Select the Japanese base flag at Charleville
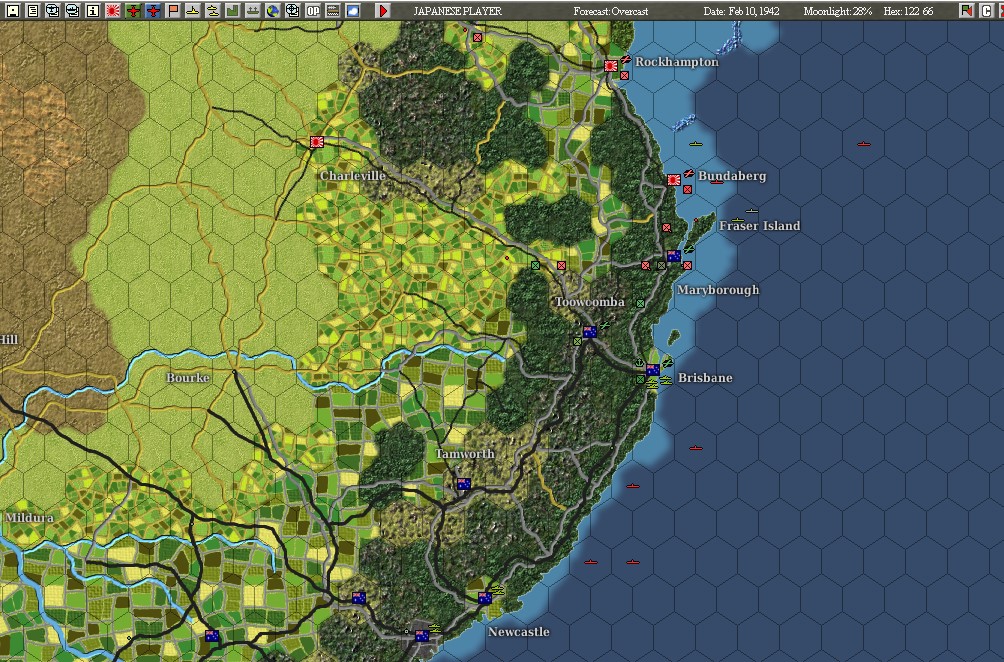The height and width of the screenshot is (662, 1004). pos(316,141)
